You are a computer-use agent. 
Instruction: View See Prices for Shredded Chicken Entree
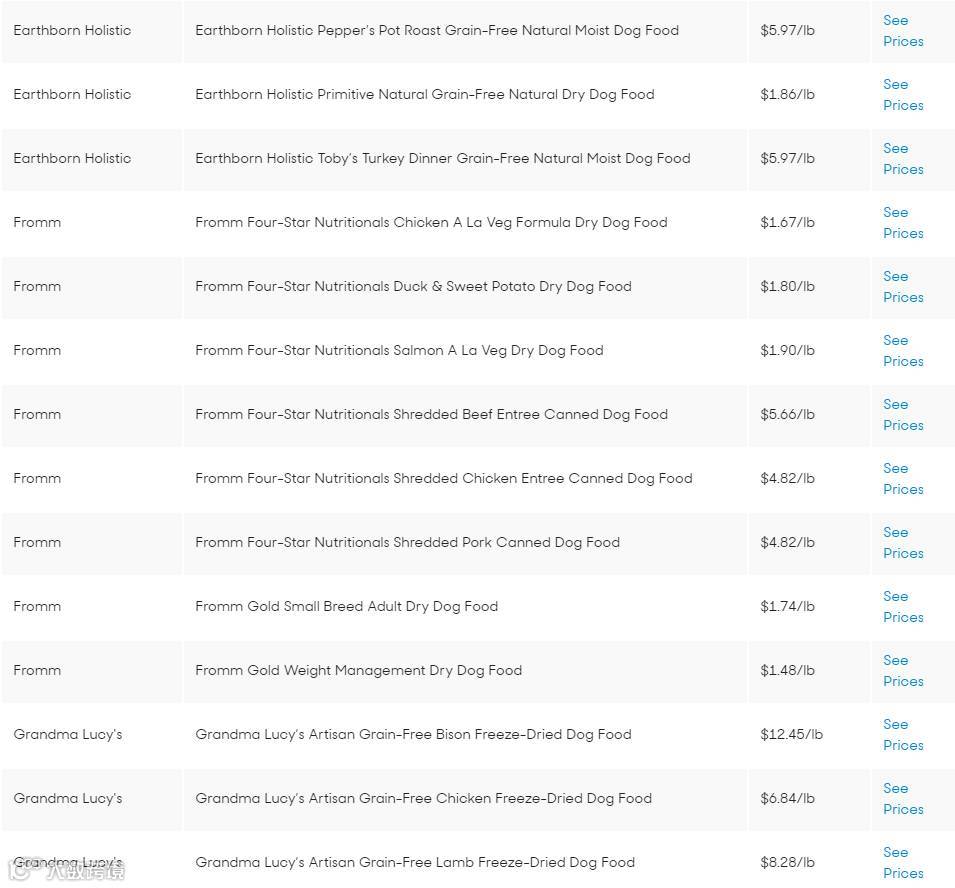point(903,479)
